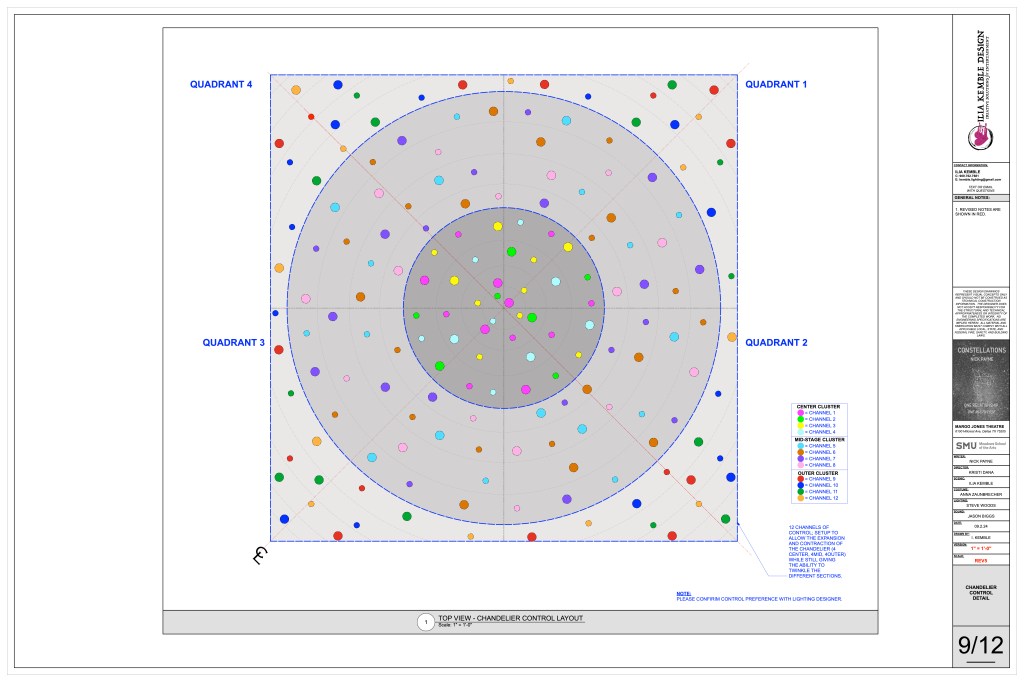Select the QUADRANT 2 label
The height and width of the screenshot is (682, 1024).
click(775, 343)
